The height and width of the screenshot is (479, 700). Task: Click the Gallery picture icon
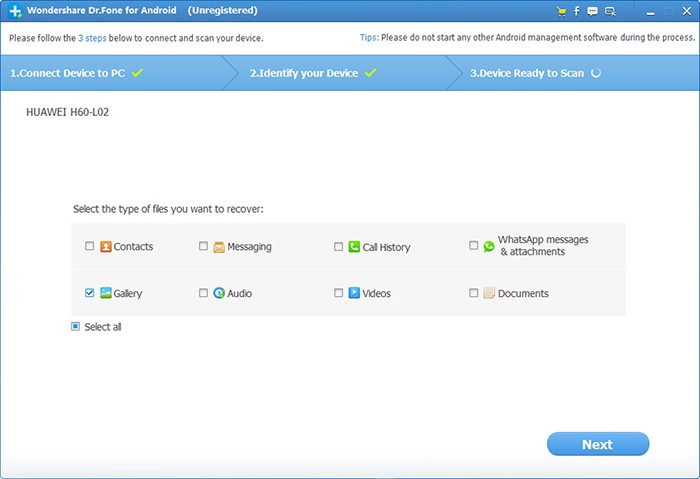coord(106,293)
